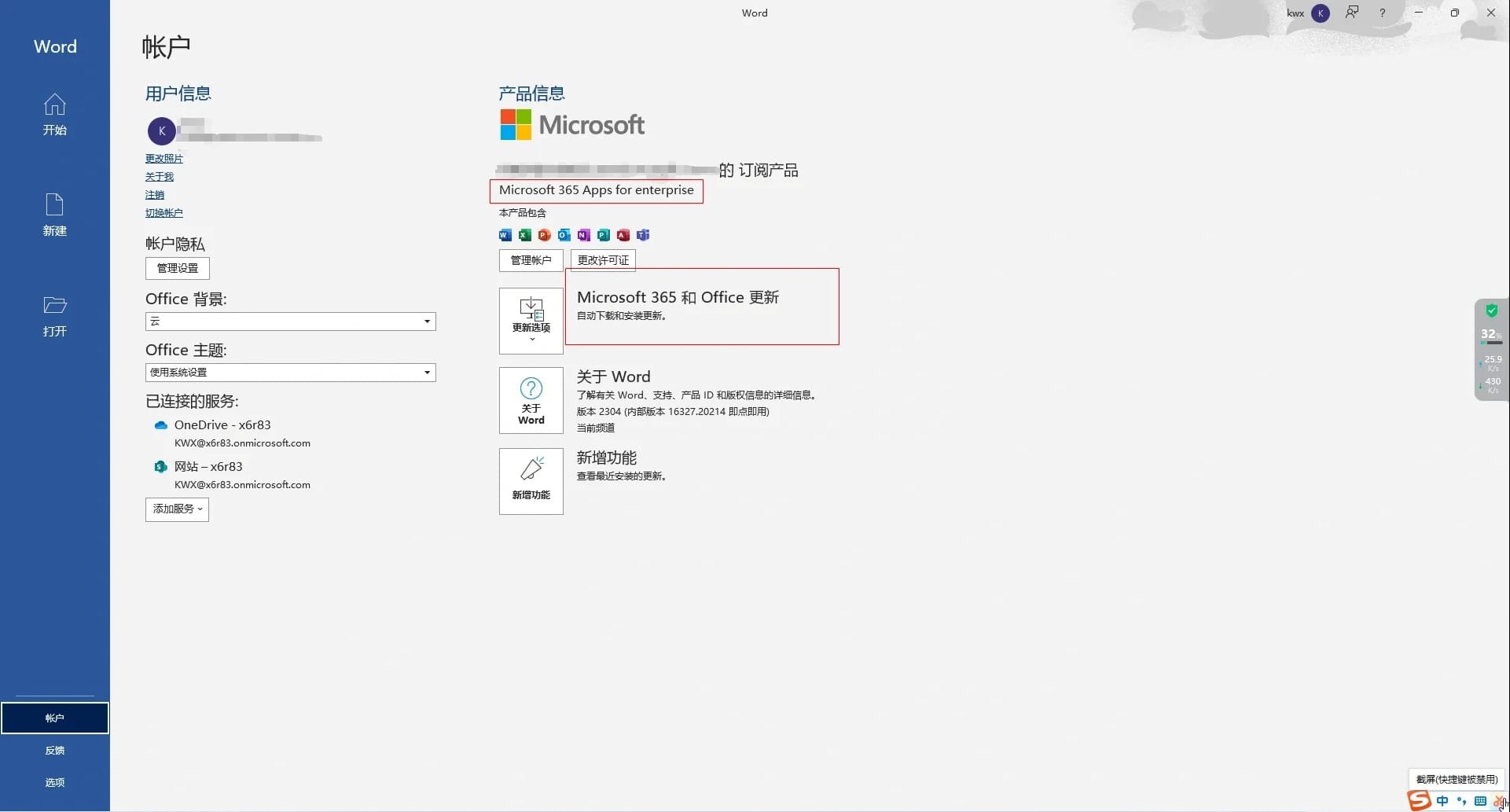The image size is (1510, 812).
Task: Click the user avatar K under 用户信息
Action: 162,131
